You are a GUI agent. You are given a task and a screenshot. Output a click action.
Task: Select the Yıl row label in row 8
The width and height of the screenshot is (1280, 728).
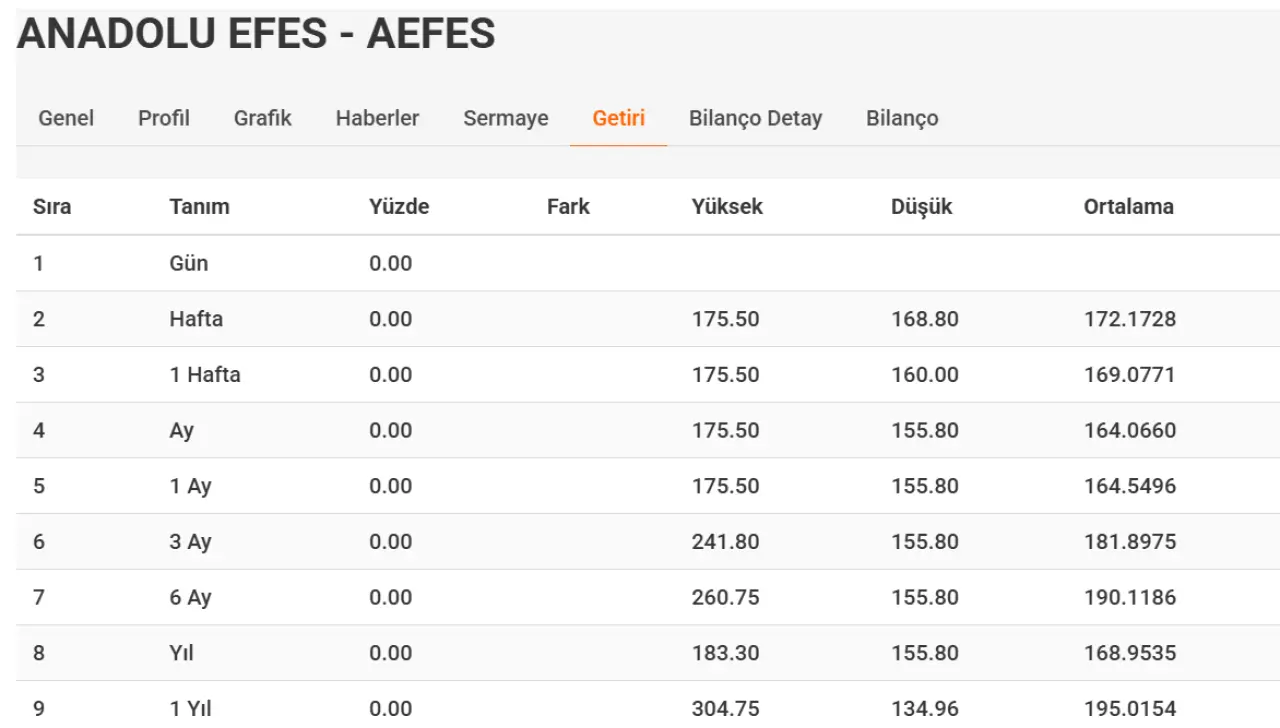(182, 653)
